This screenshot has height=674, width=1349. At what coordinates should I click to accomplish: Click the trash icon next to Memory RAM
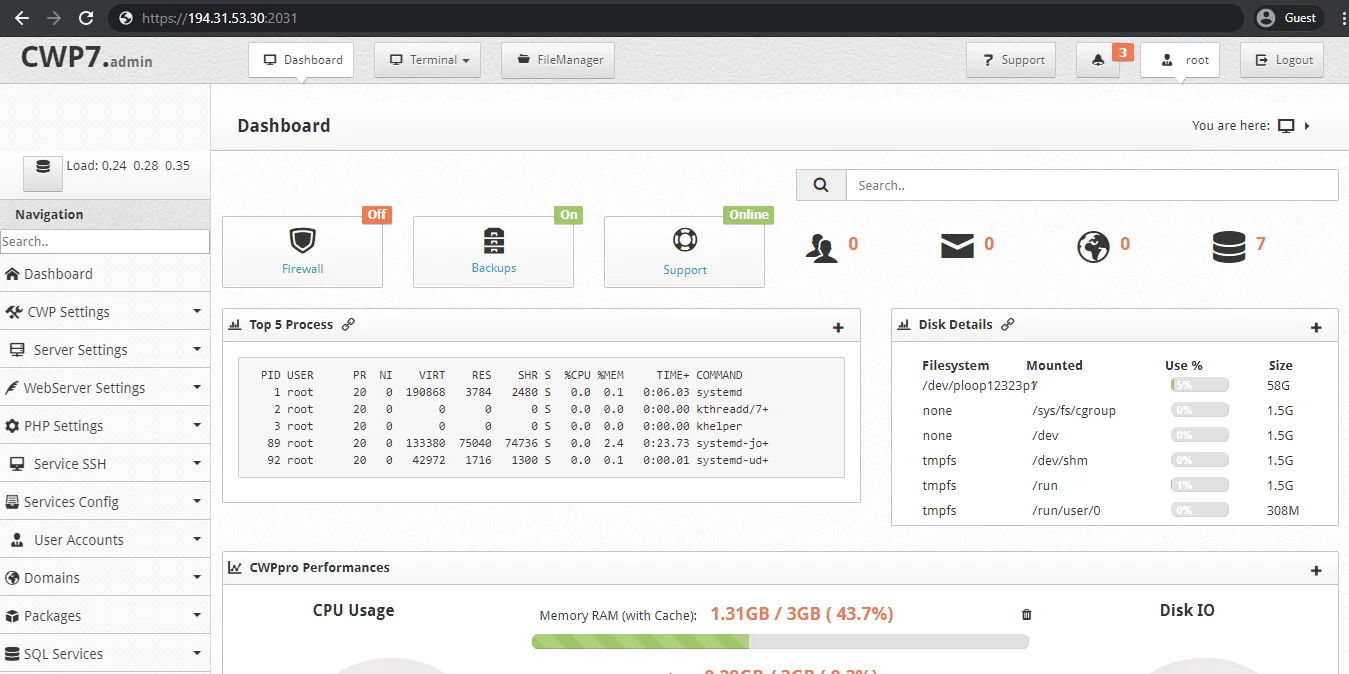click(x=1026, y=615)
